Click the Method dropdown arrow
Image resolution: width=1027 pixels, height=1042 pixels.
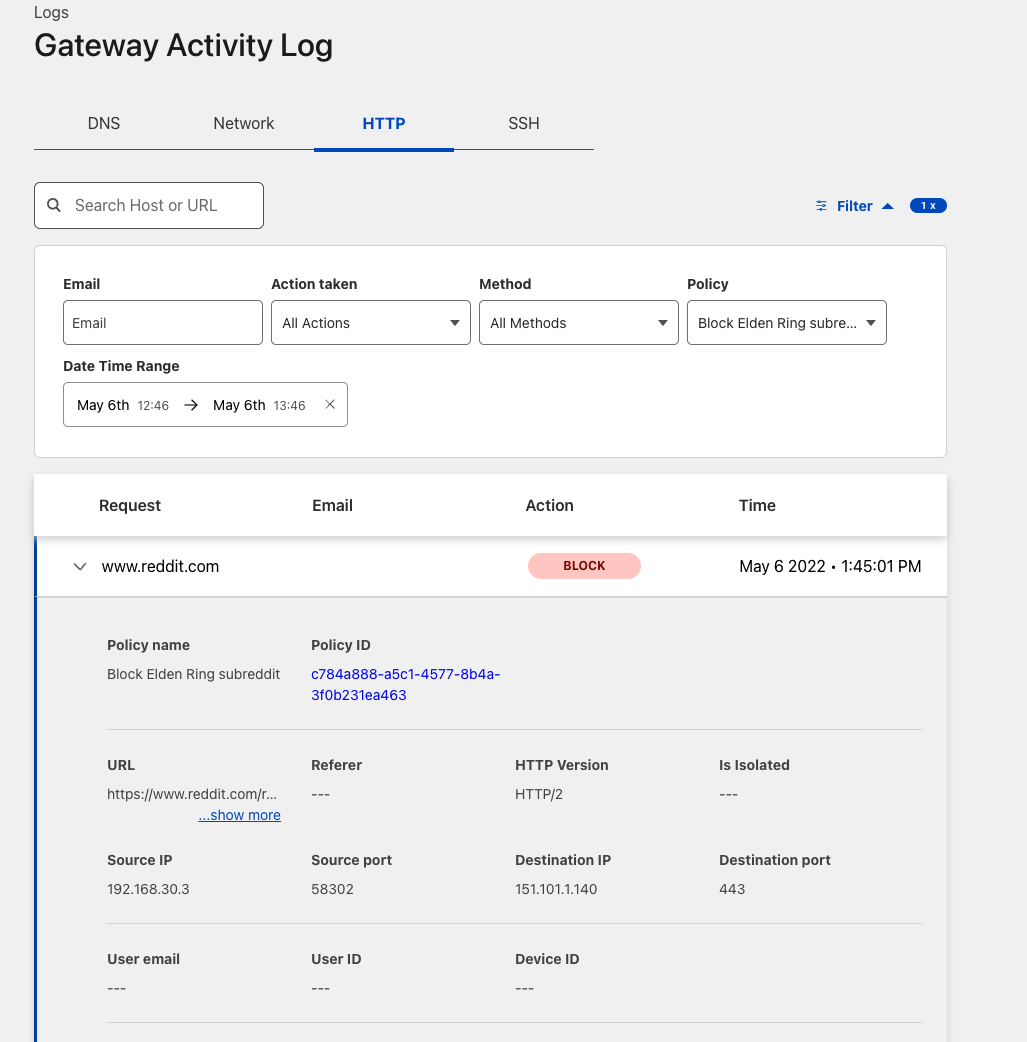pyautogui.click(x=662, y=322)
